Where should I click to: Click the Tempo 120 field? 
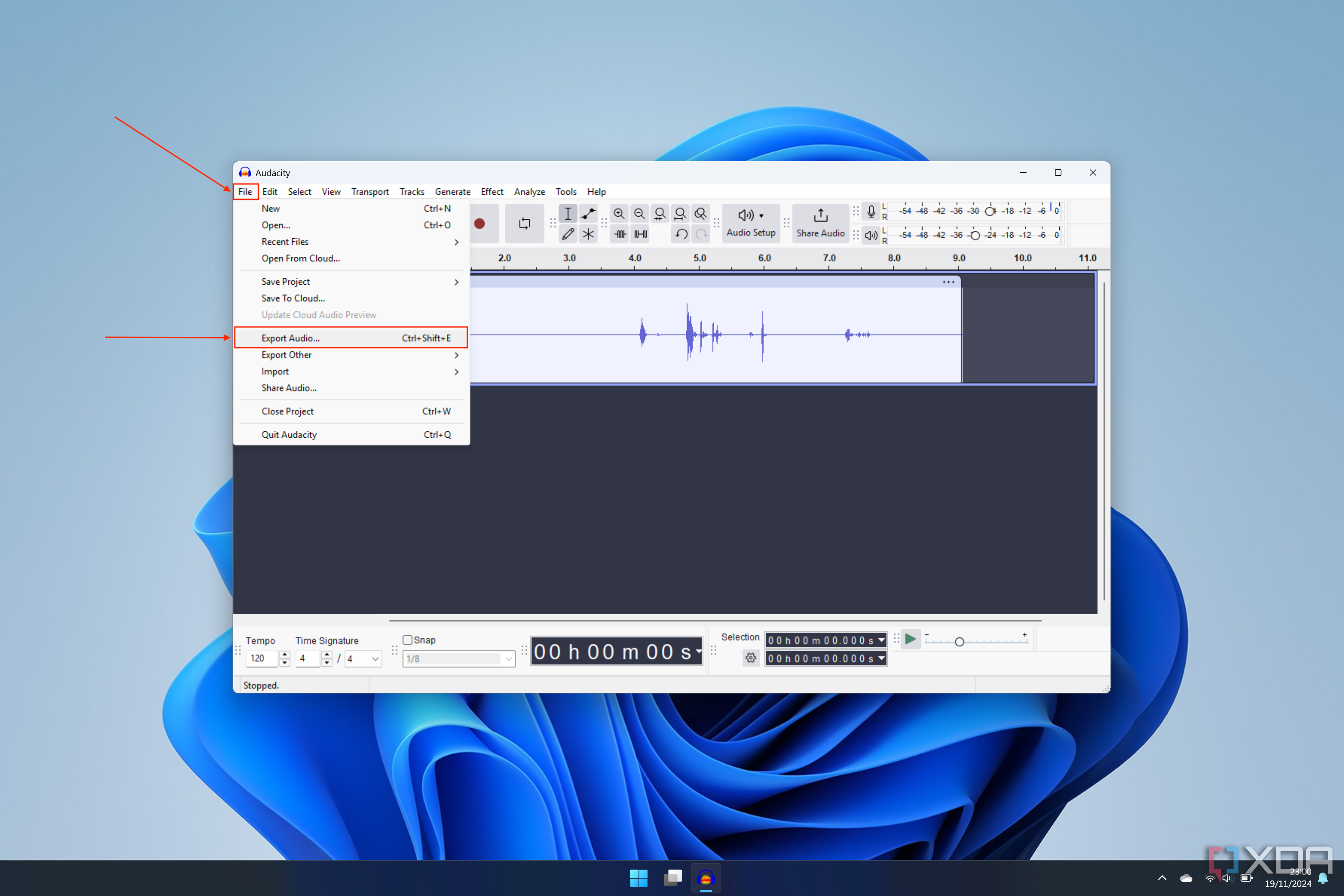click(262, 658)
